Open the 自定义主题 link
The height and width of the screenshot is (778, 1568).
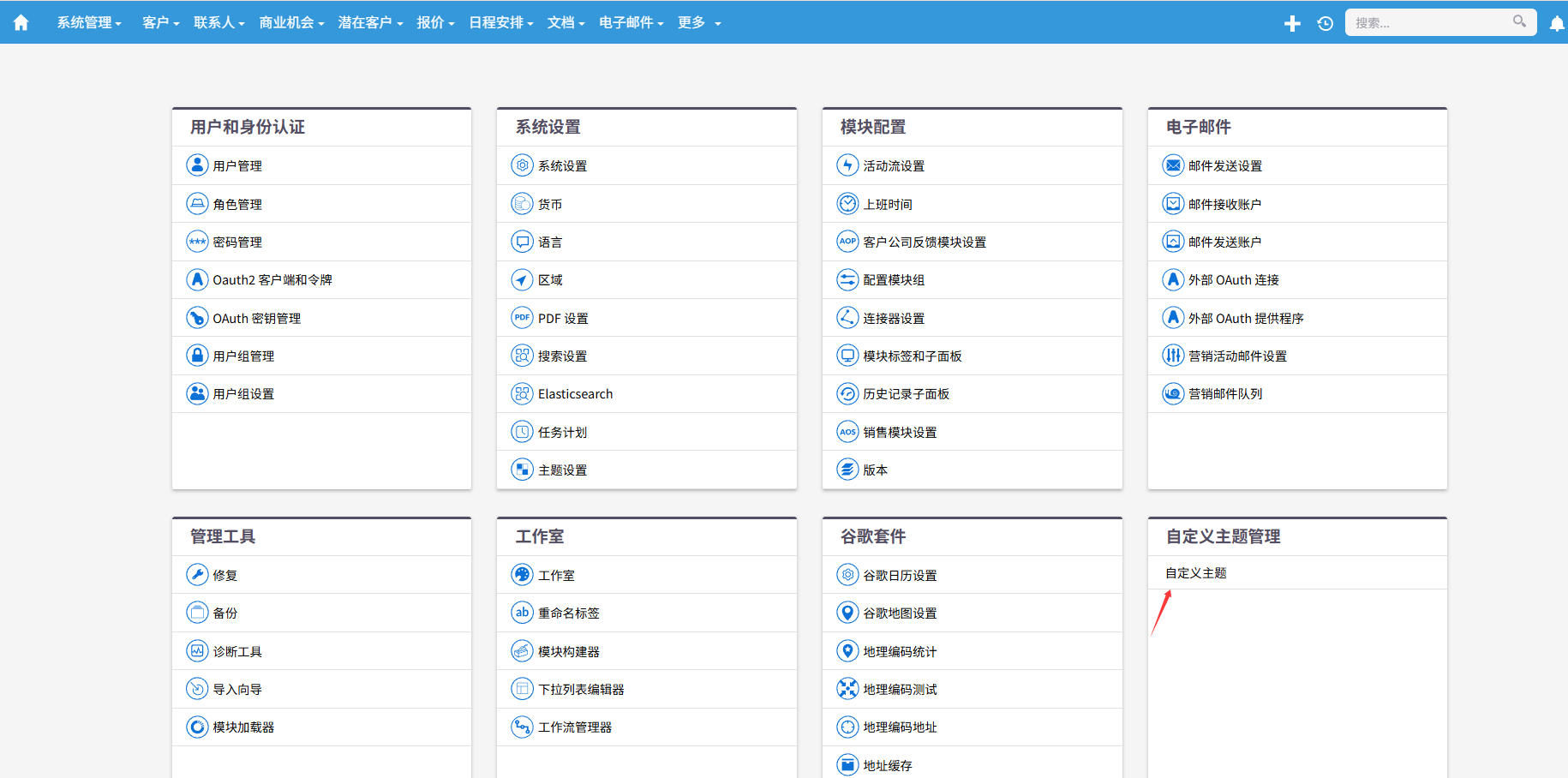[x=1196, y=572]
